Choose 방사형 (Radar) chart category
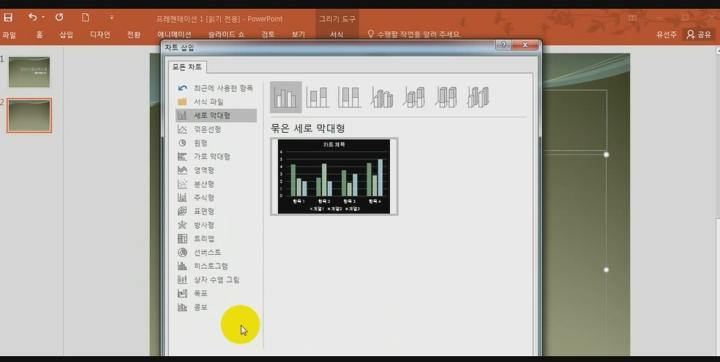The width and height of the screenshot is (720, 362). pos(216,225)
